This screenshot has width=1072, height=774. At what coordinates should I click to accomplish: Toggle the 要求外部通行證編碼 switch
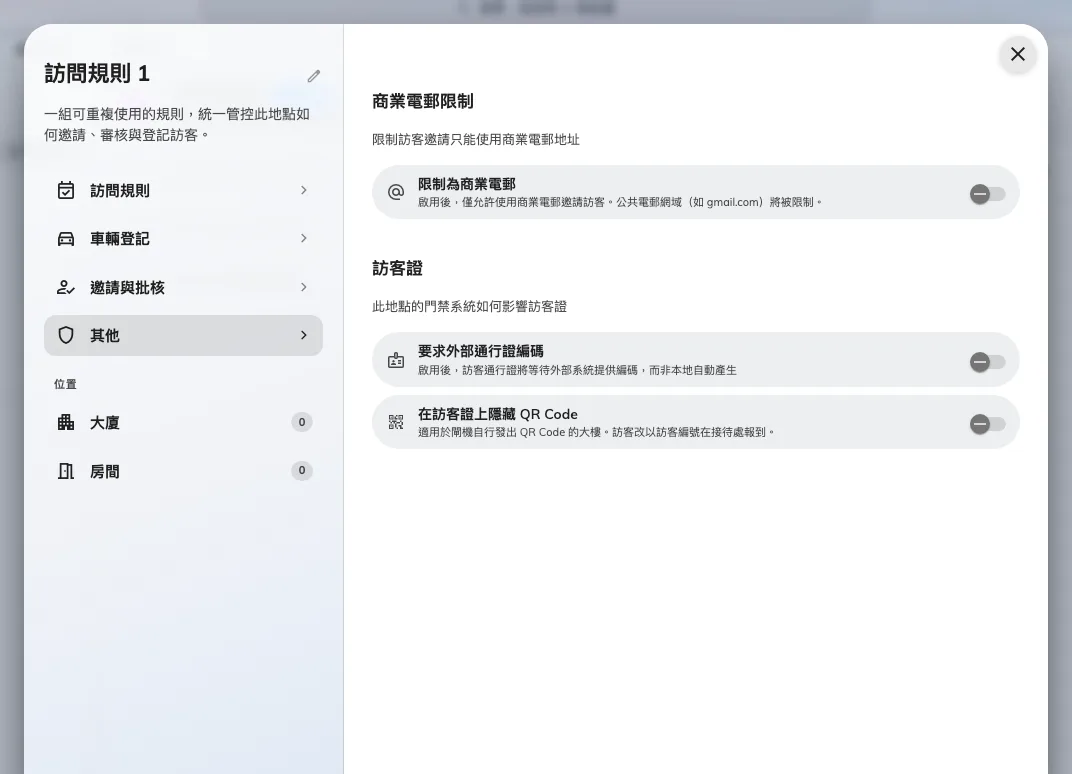click(988, 362)
